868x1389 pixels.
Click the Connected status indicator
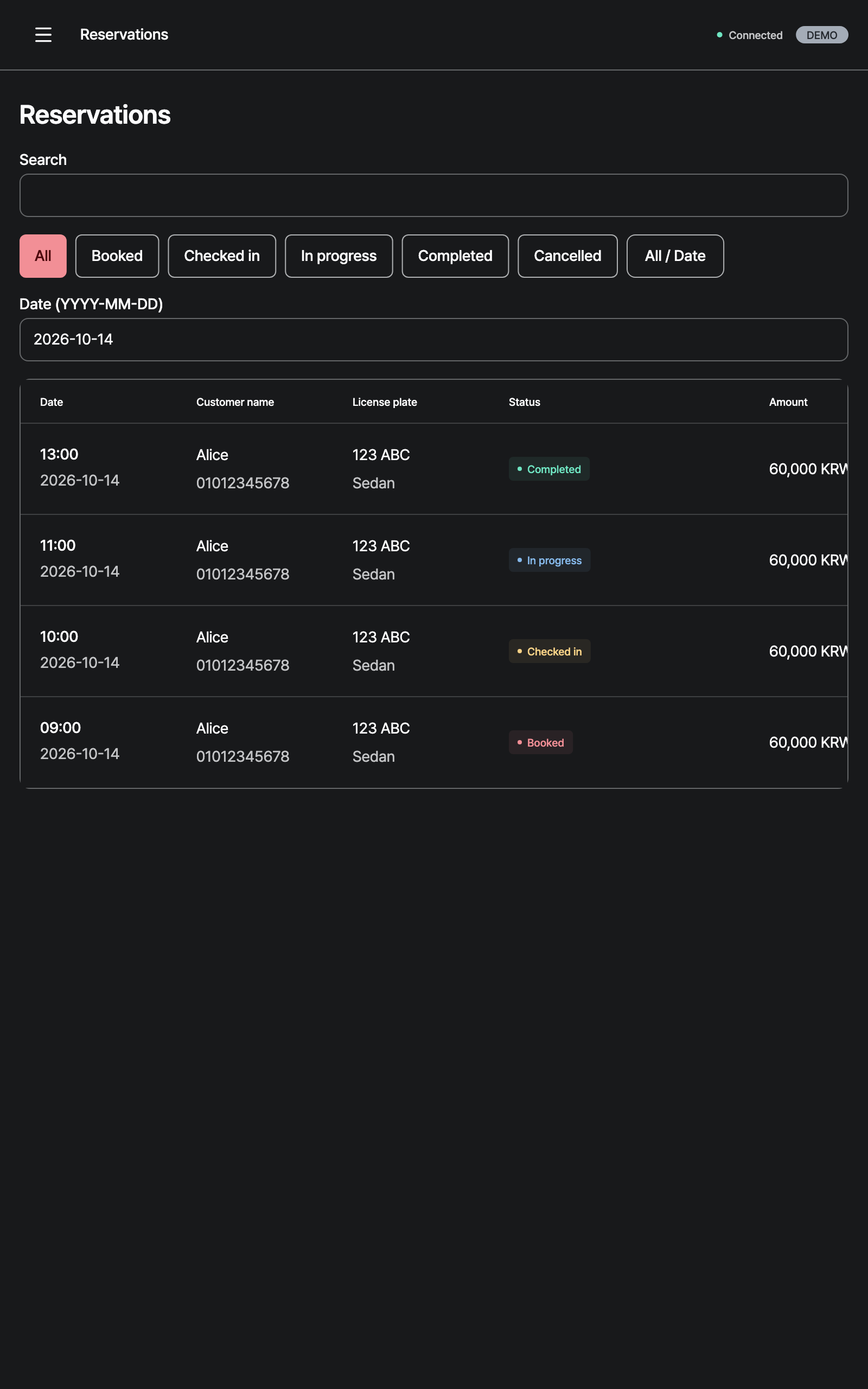(x=749, y=35)
